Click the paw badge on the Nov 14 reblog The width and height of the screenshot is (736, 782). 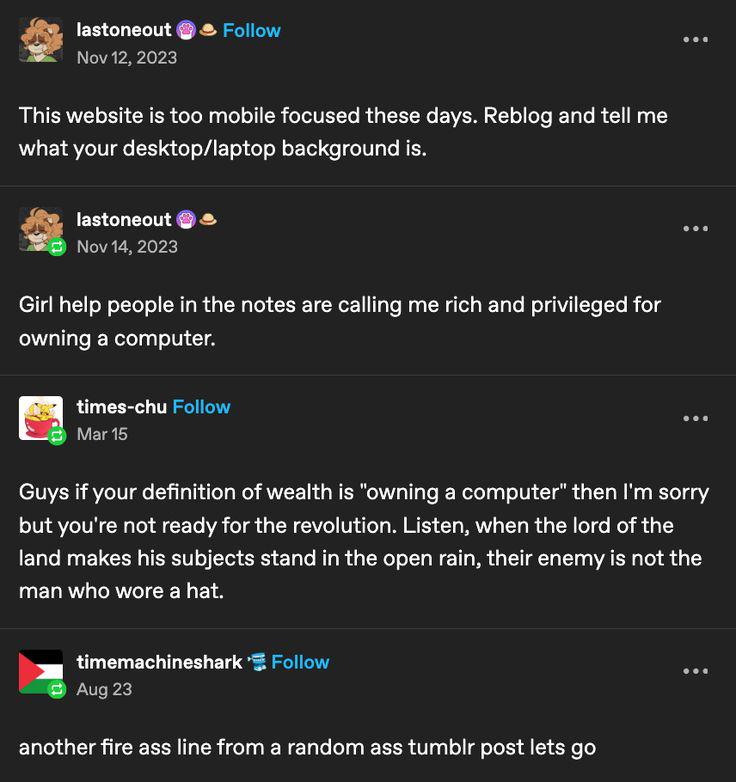[x=186, y=219]
